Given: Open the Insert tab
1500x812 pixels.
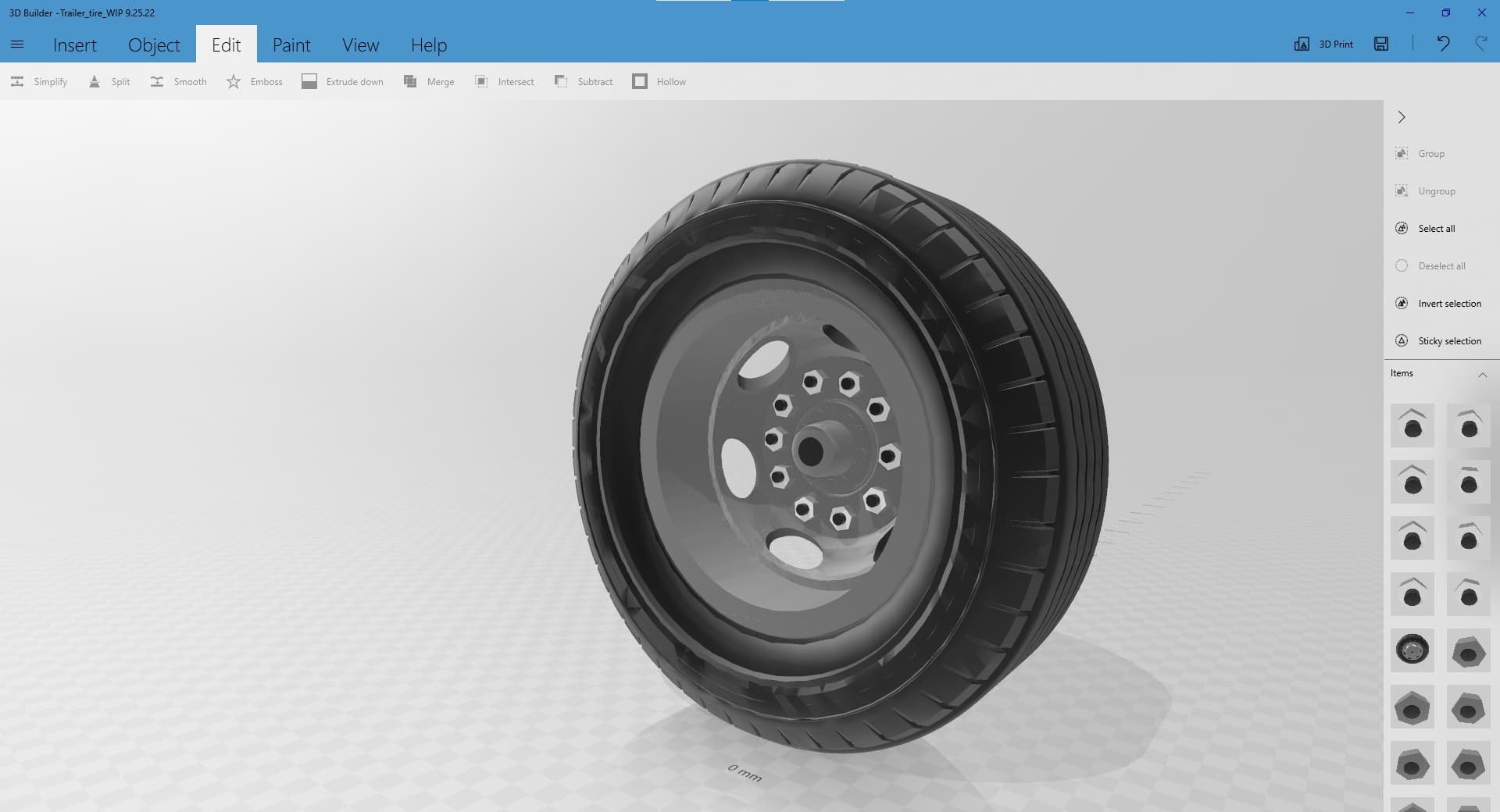Looking at the screenshot, I should 75,45.
